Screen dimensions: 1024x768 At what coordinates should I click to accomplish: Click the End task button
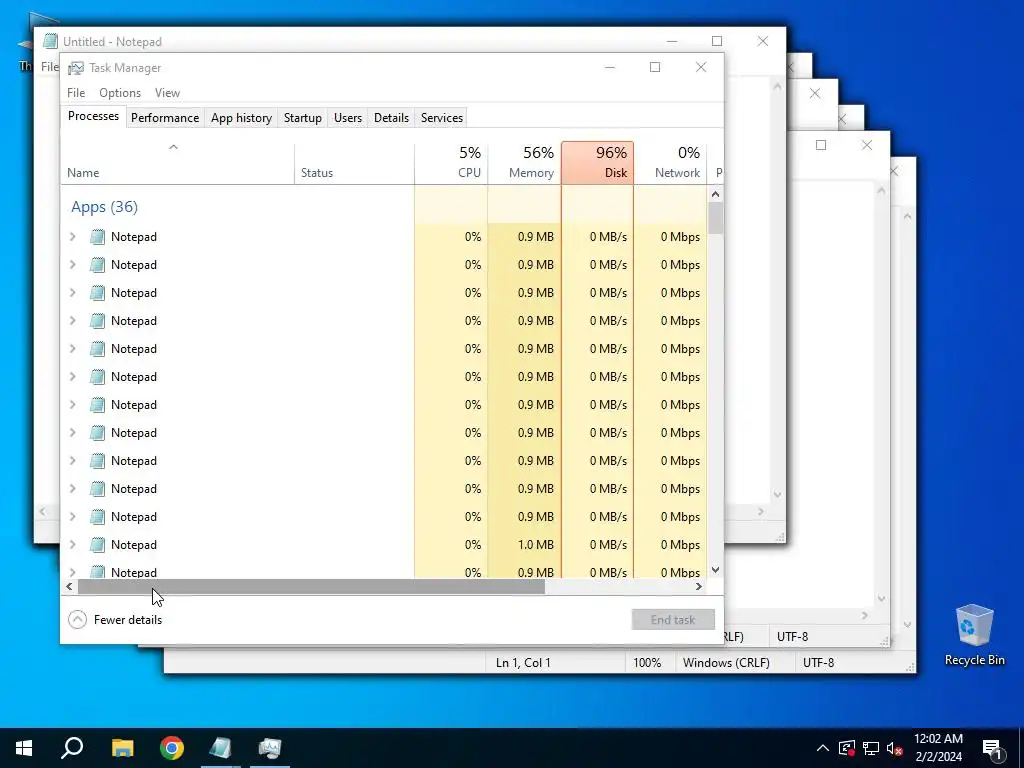coord(673,620)
